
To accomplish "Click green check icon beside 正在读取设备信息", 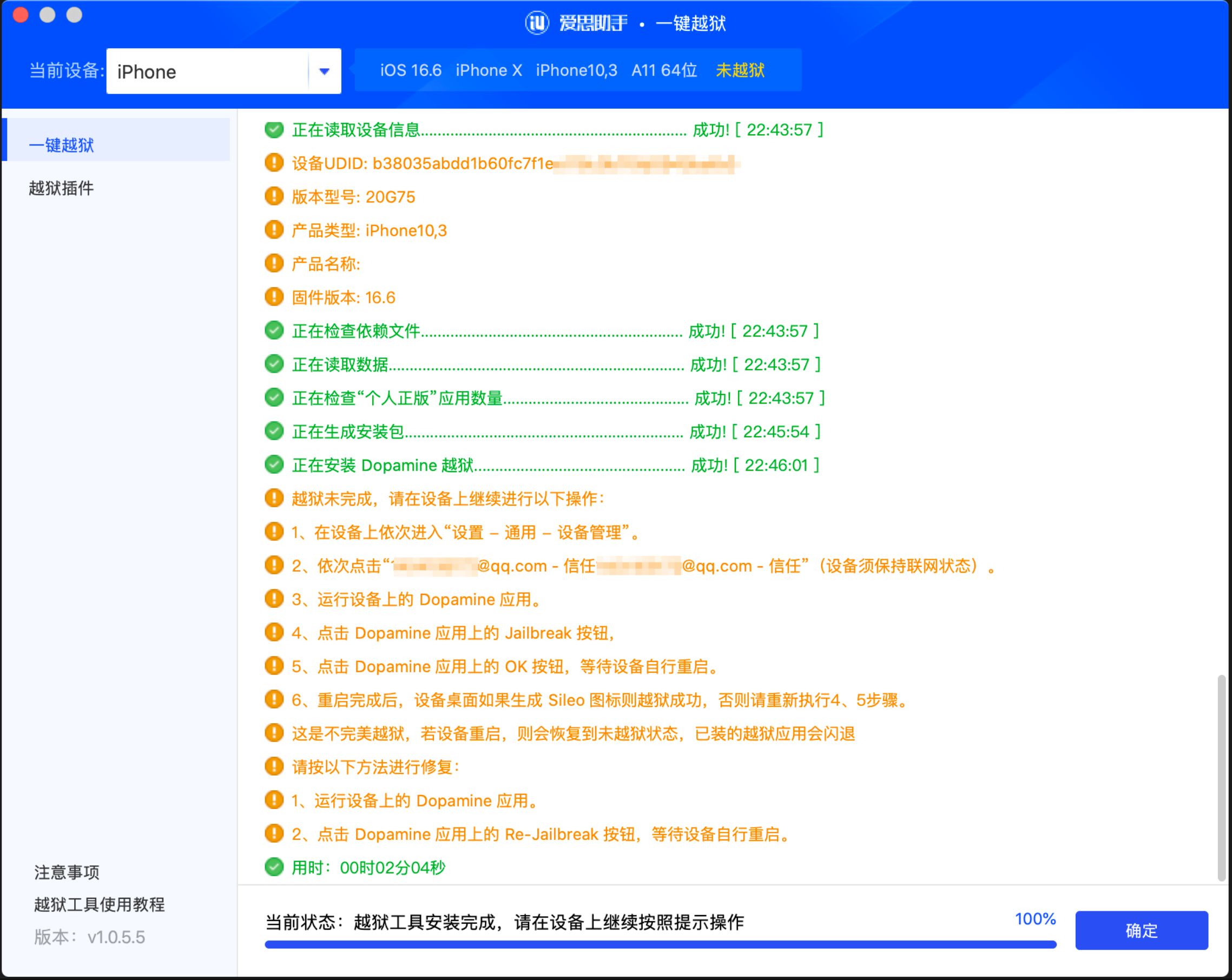I will pyautogui.click(x=274, y=130).
